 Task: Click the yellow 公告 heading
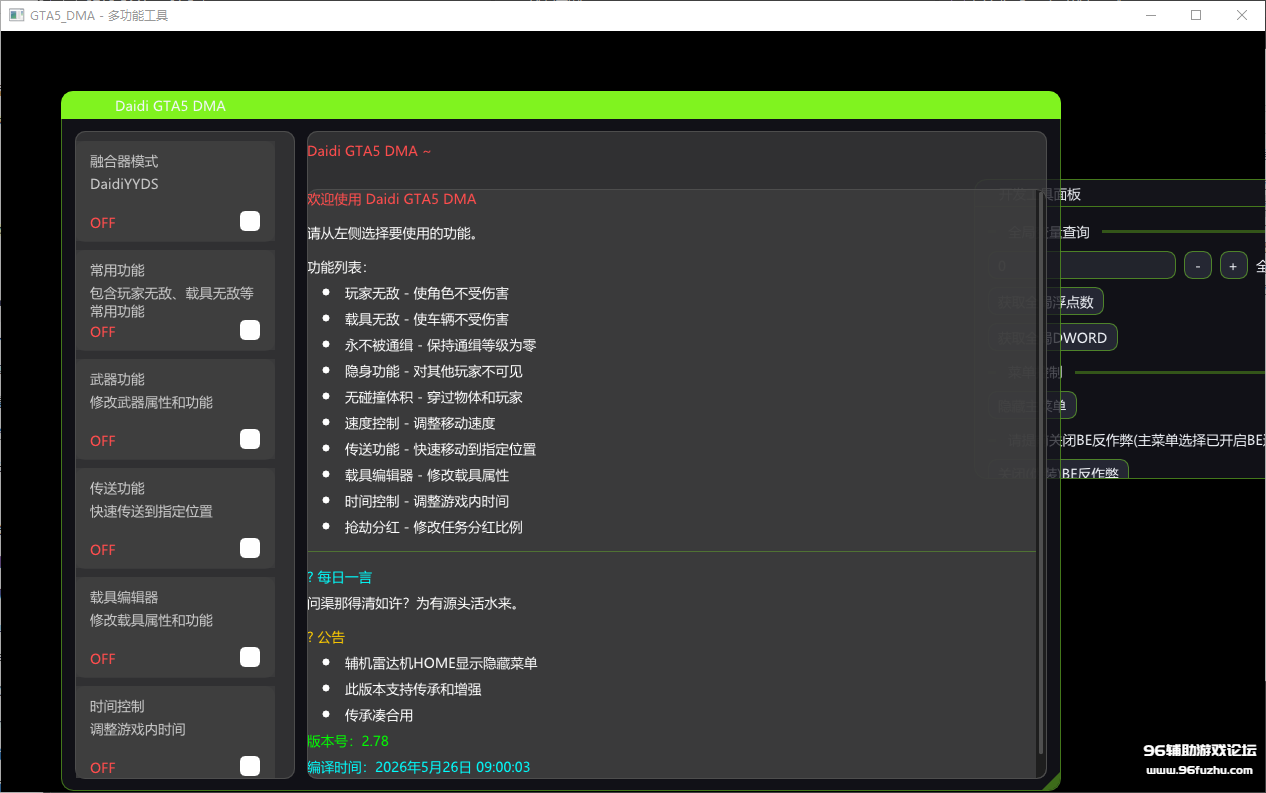[x=326, y=637]
